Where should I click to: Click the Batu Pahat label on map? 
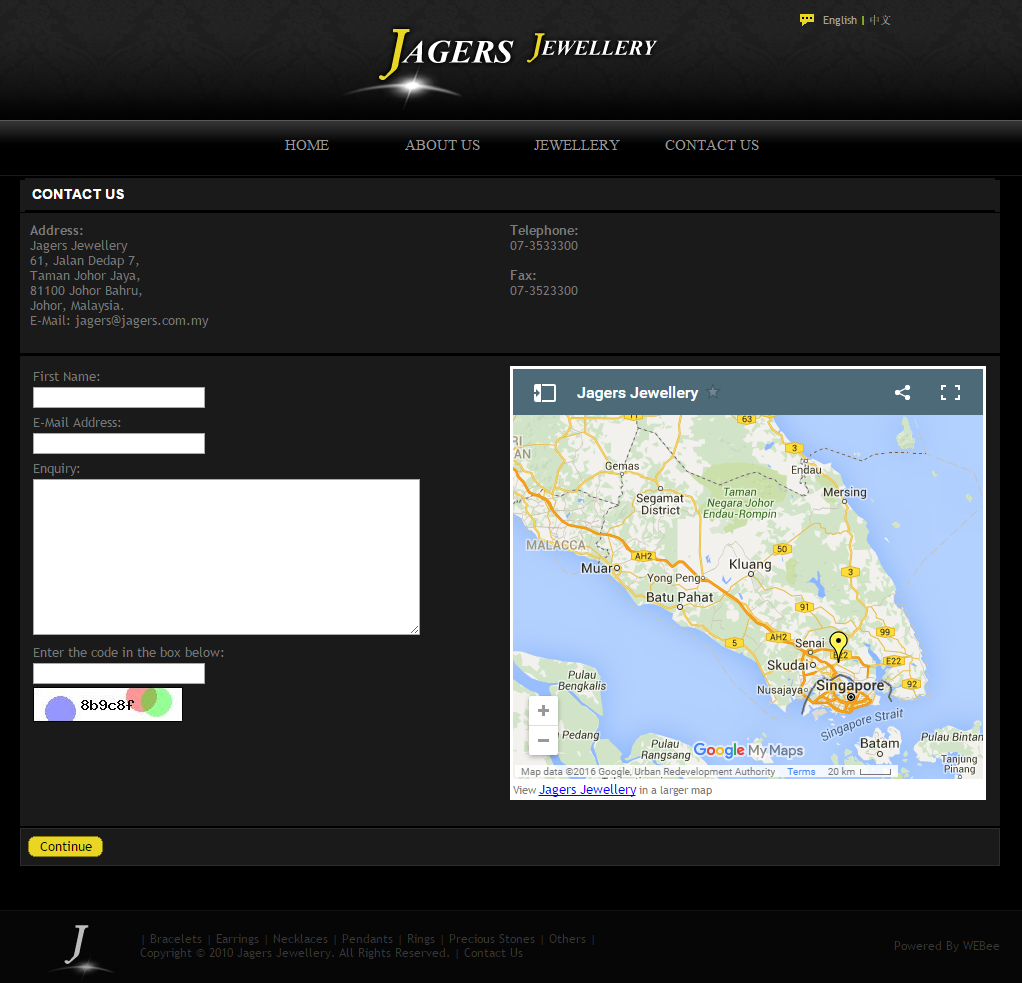point(679,596)
